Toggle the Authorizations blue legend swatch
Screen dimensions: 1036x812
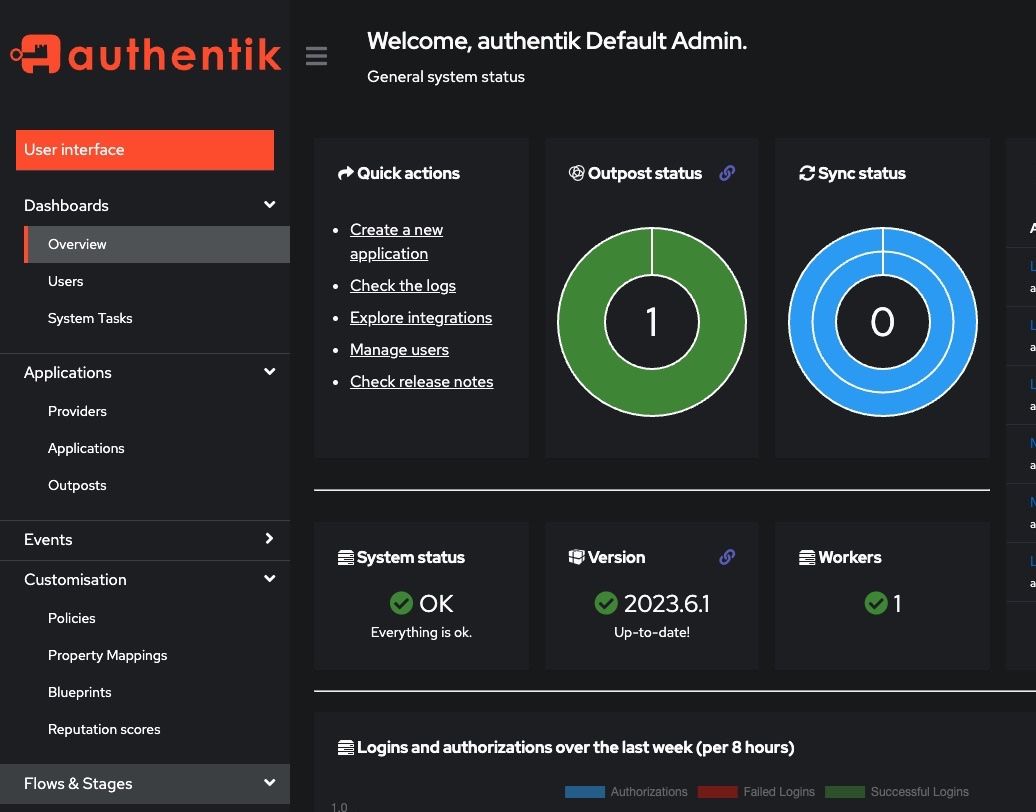point(585,792)
